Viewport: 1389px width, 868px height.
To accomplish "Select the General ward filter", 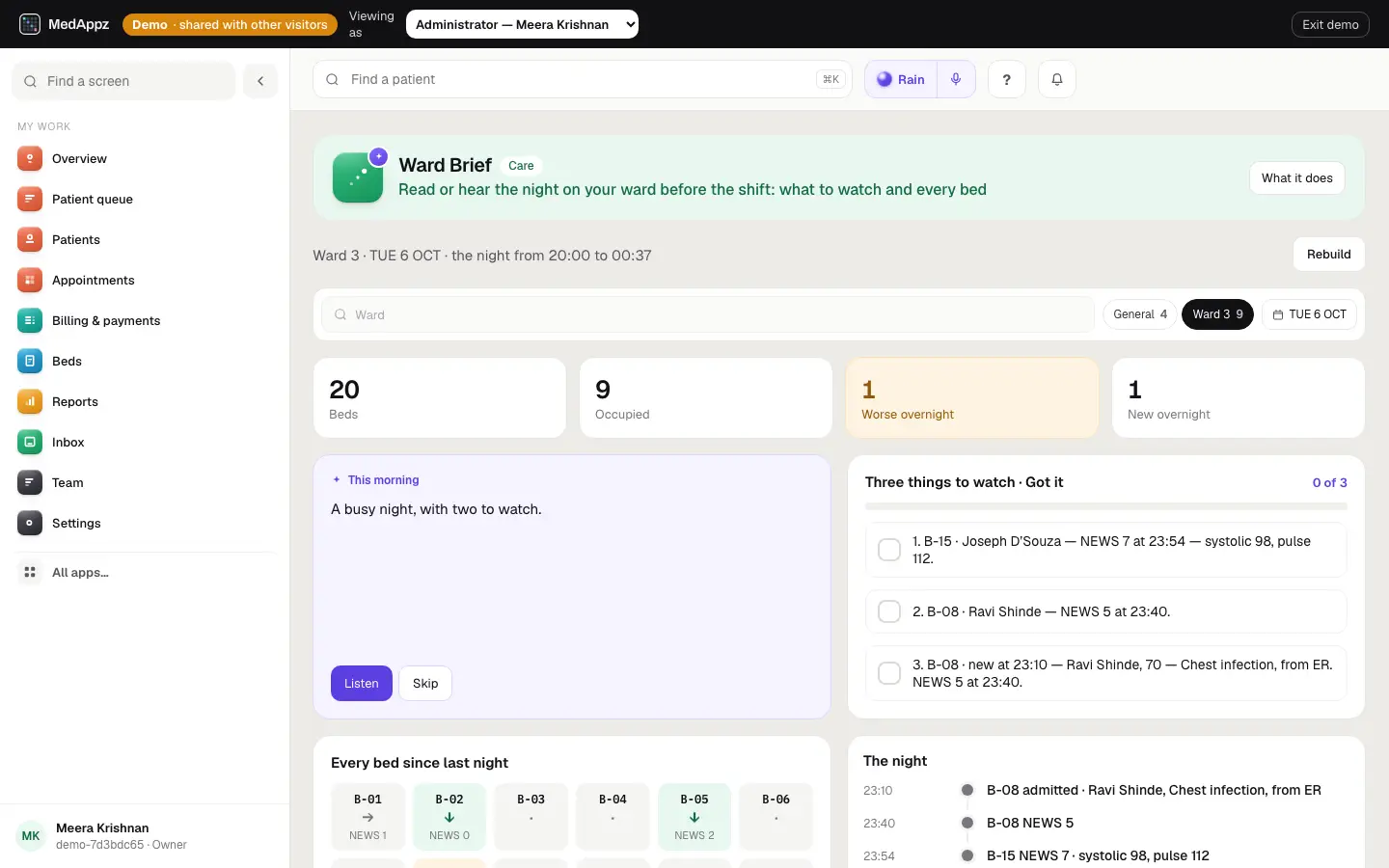I will point(1139,314).
